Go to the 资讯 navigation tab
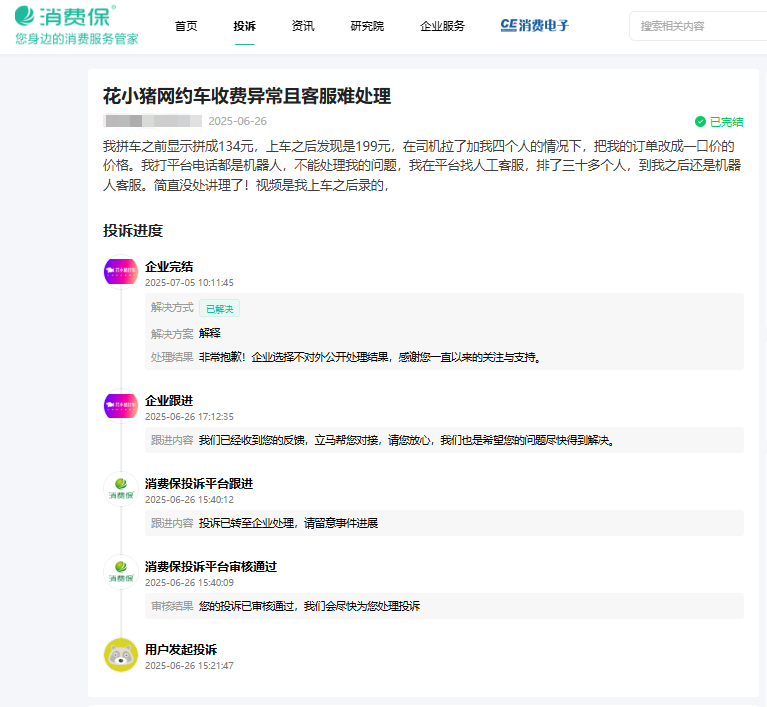 click(x=303, y=26)
